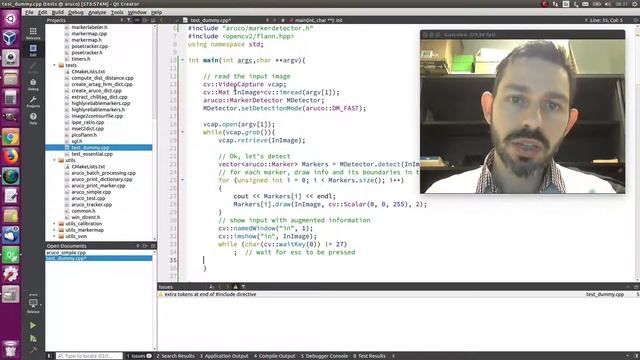The image size is (640, 360).
Task: Fold the main function at line 10
Action: [x=182, y=60]
